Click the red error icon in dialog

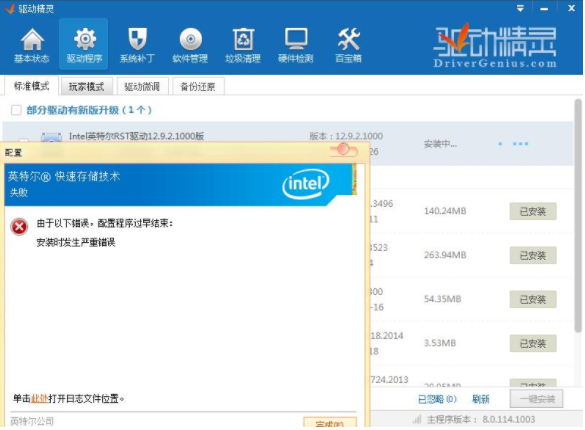(x=19, y=226)
